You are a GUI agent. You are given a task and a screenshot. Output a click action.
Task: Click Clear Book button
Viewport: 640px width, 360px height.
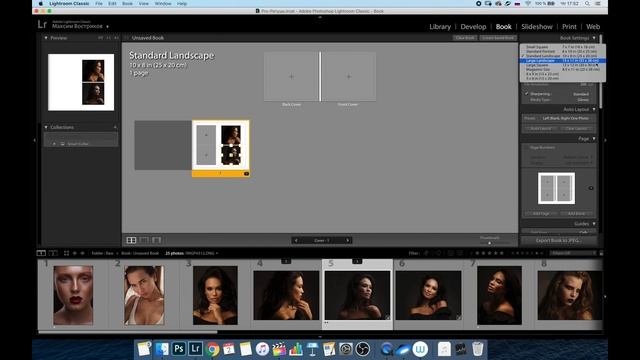click(x=464, y=38)
